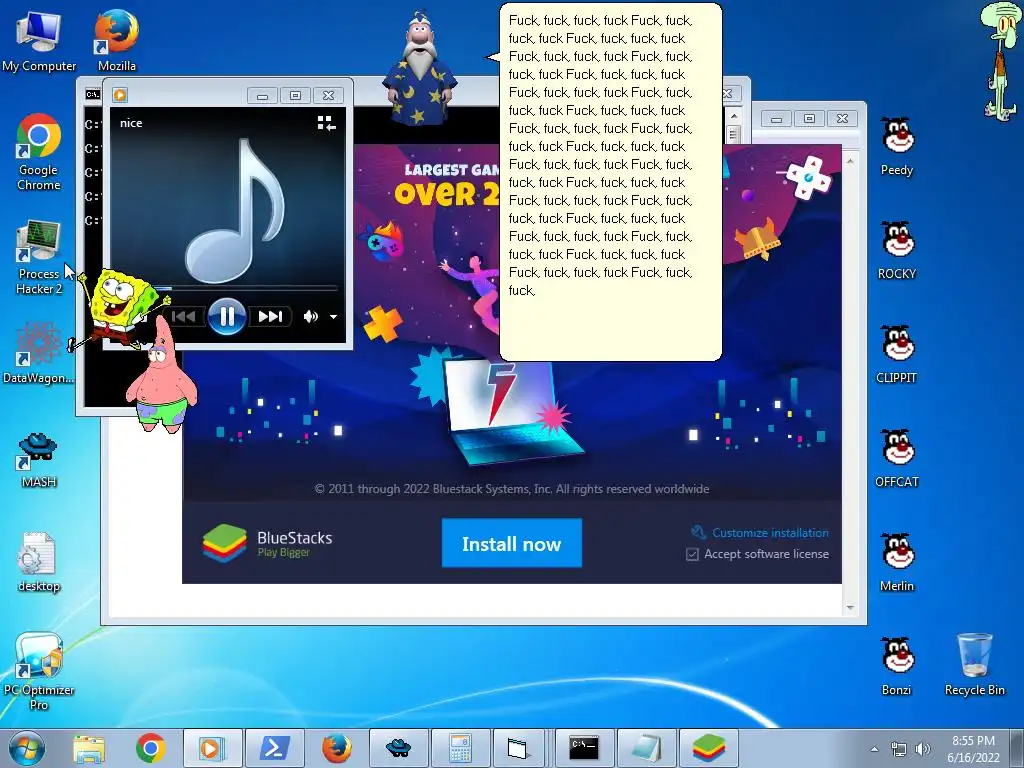Open MASH desktop shortcut
Image resolution: width=1024 pixels, height=768 pixels.
coord(39,460)
